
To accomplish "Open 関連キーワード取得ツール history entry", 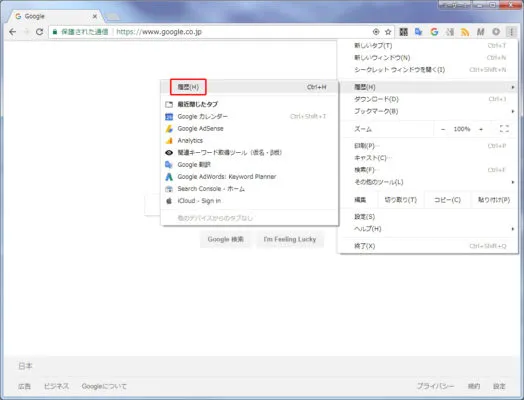I will [x=249, y=152].
